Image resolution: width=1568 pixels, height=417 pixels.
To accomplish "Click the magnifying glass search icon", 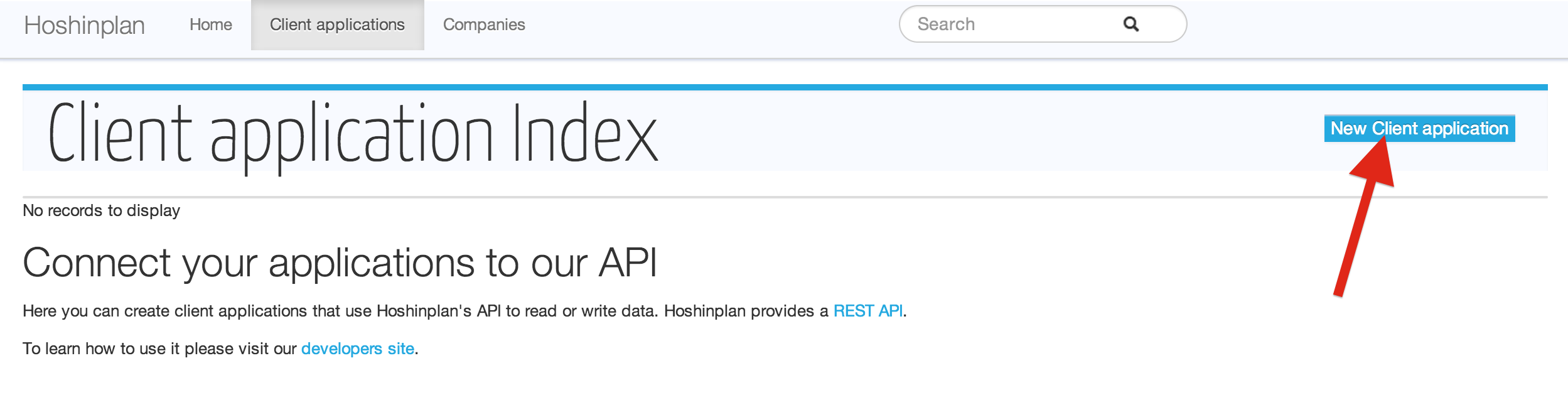I will (1131, 24).
